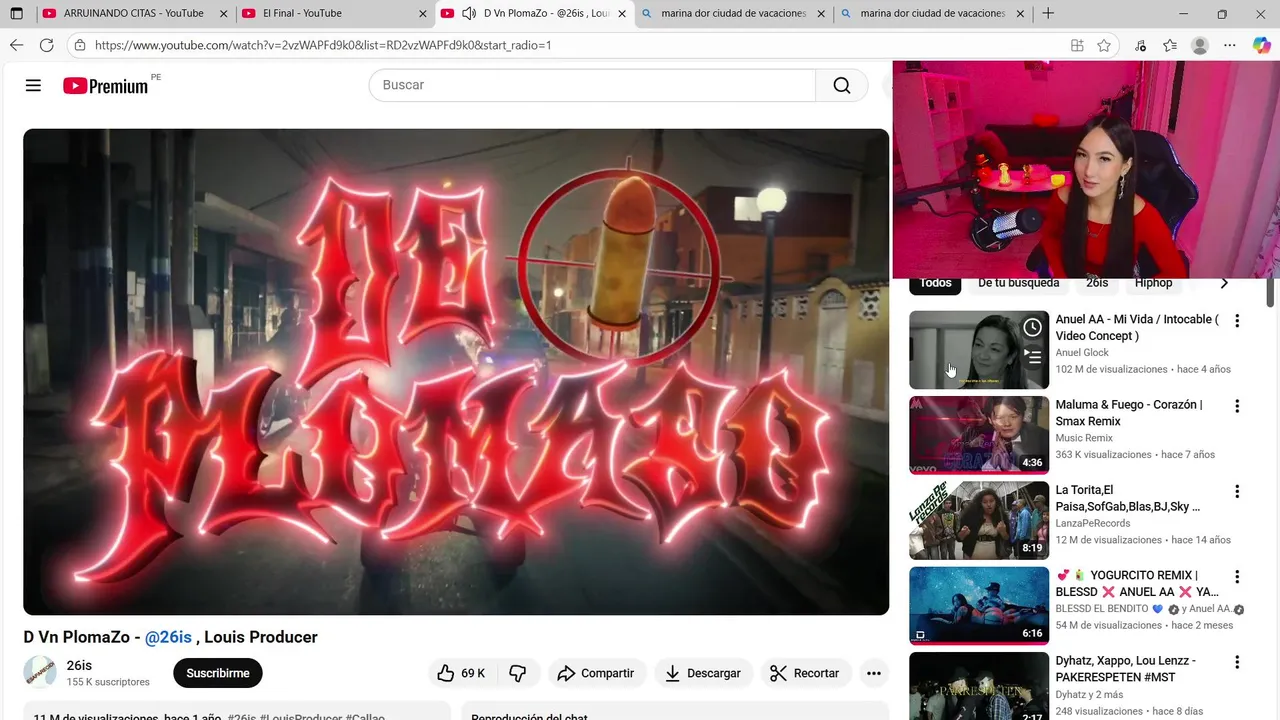Screen dimensions: 1280x720
Task: Click the De Plomazo video player
Action: click(456, 372)
